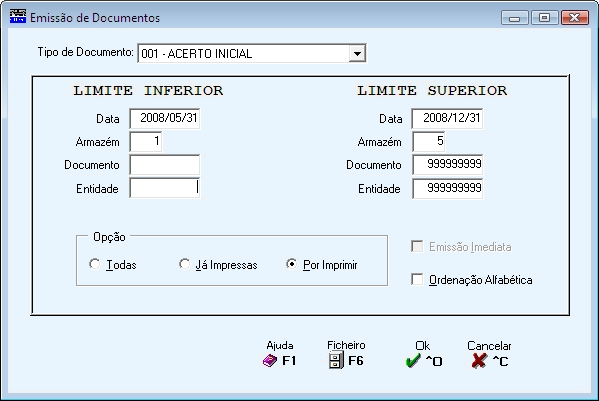Click the upper limit Entidade field 999999999
The width and height of the screenshot is (599, 401).
pos(447,189)
